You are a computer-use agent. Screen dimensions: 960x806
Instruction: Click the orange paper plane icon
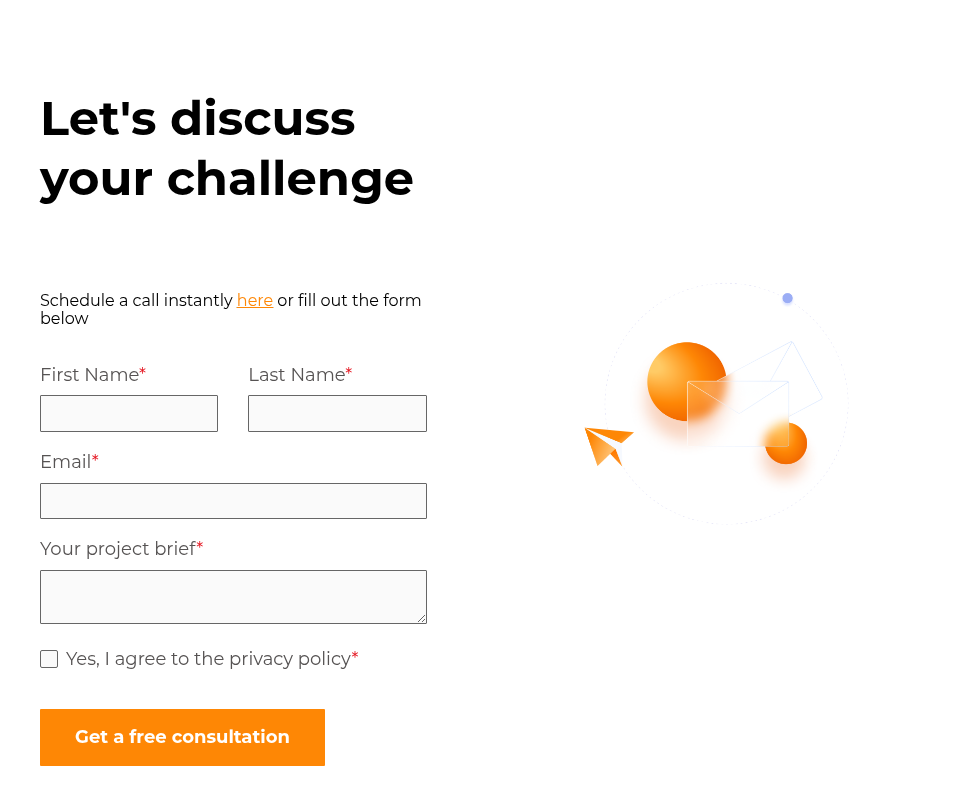click(x=607, y=443)
